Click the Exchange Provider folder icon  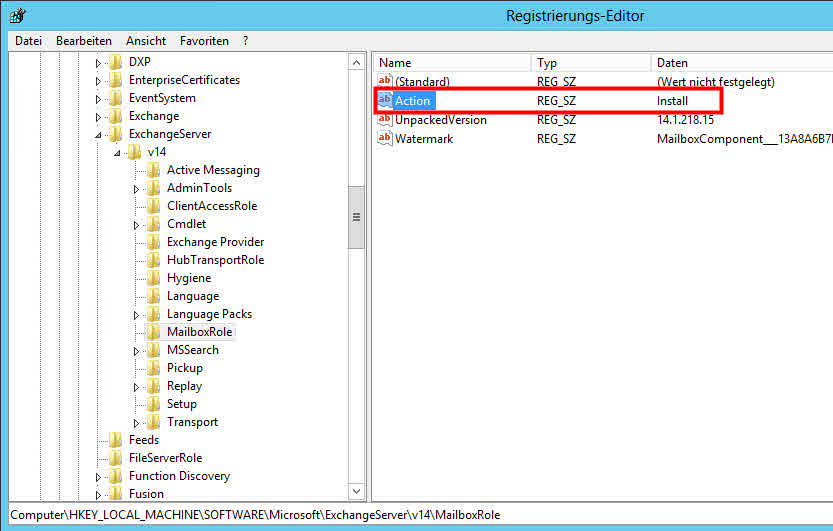point(154,242)
